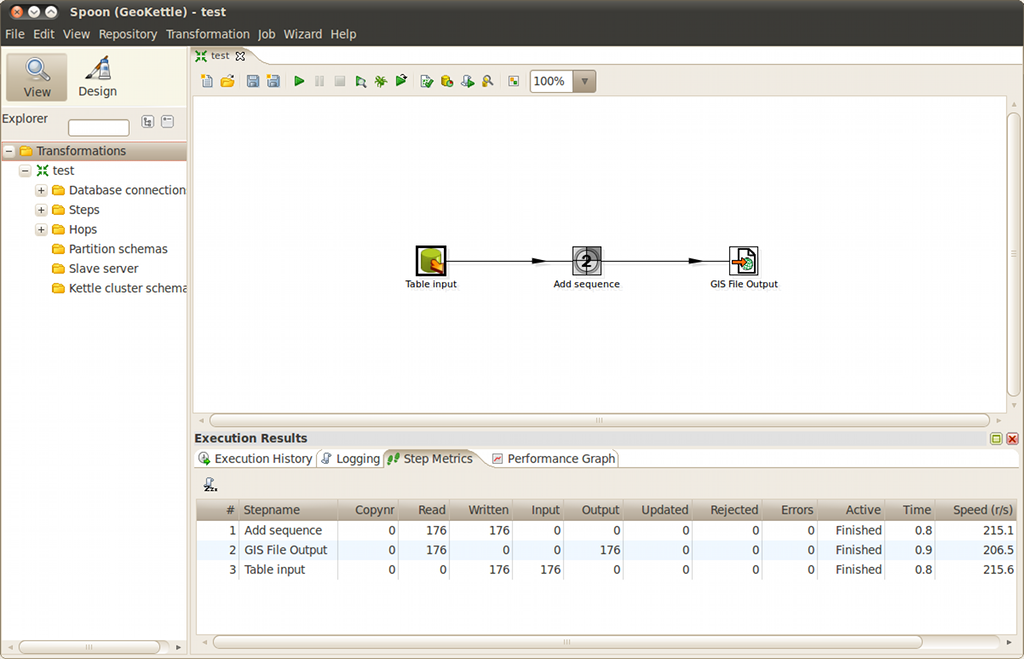Open the Execution History tab
The height and width of the screenshot is (659, 1024).
(255, 458)
